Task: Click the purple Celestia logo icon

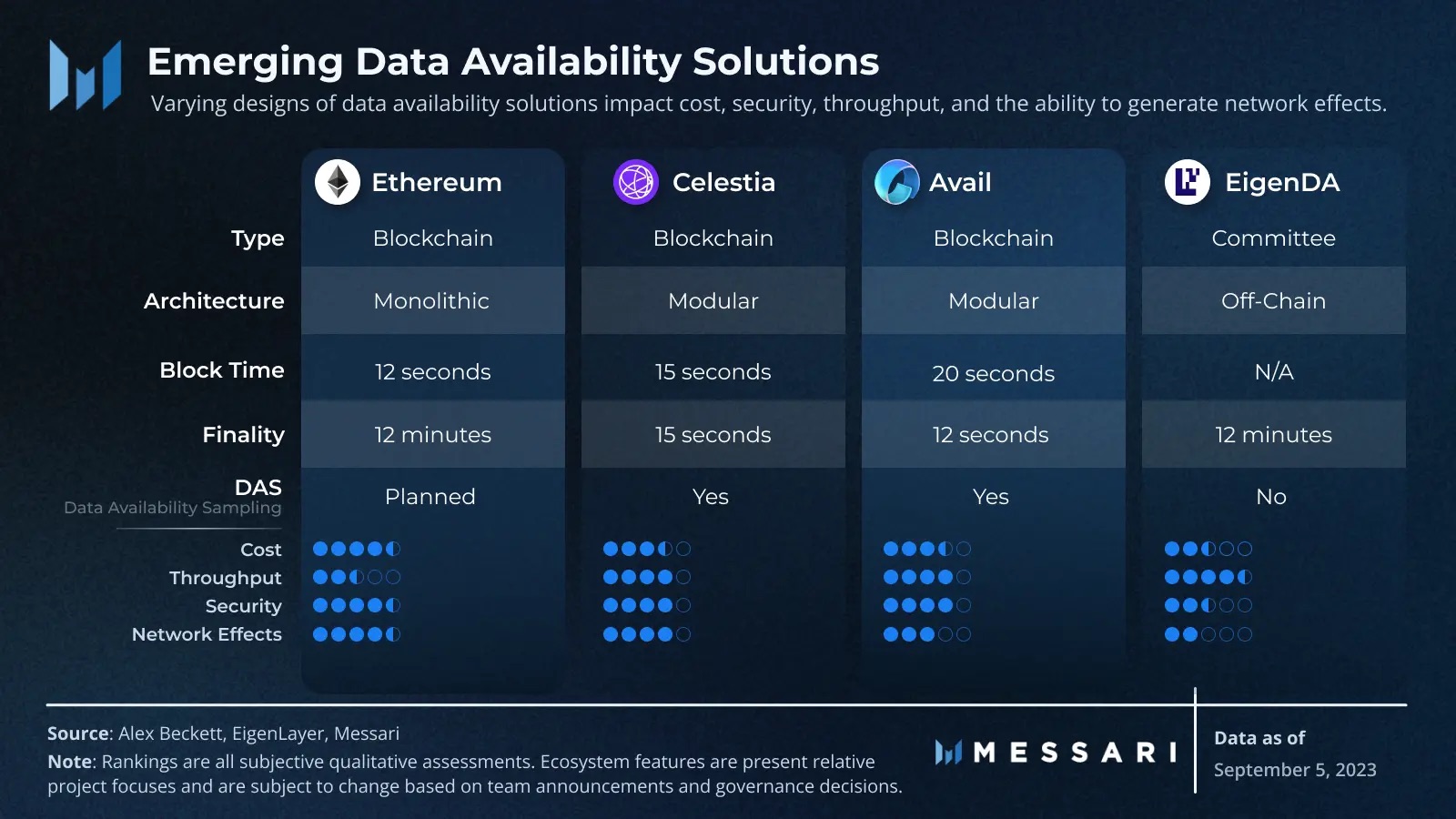Action: click(636, 182)
